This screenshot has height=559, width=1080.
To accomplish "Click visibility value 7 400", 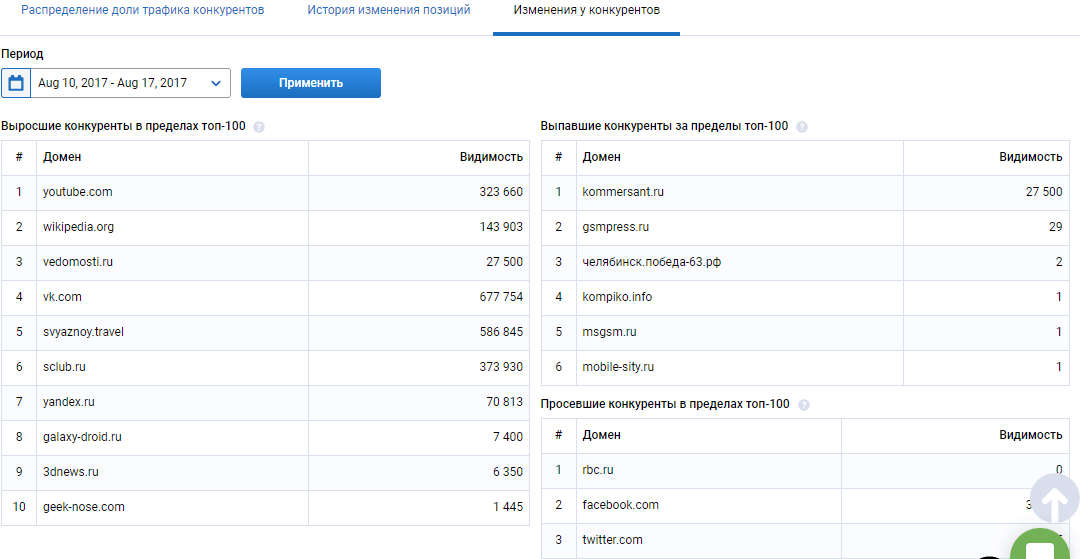I will pyautogui.click(x=508, y=438).
